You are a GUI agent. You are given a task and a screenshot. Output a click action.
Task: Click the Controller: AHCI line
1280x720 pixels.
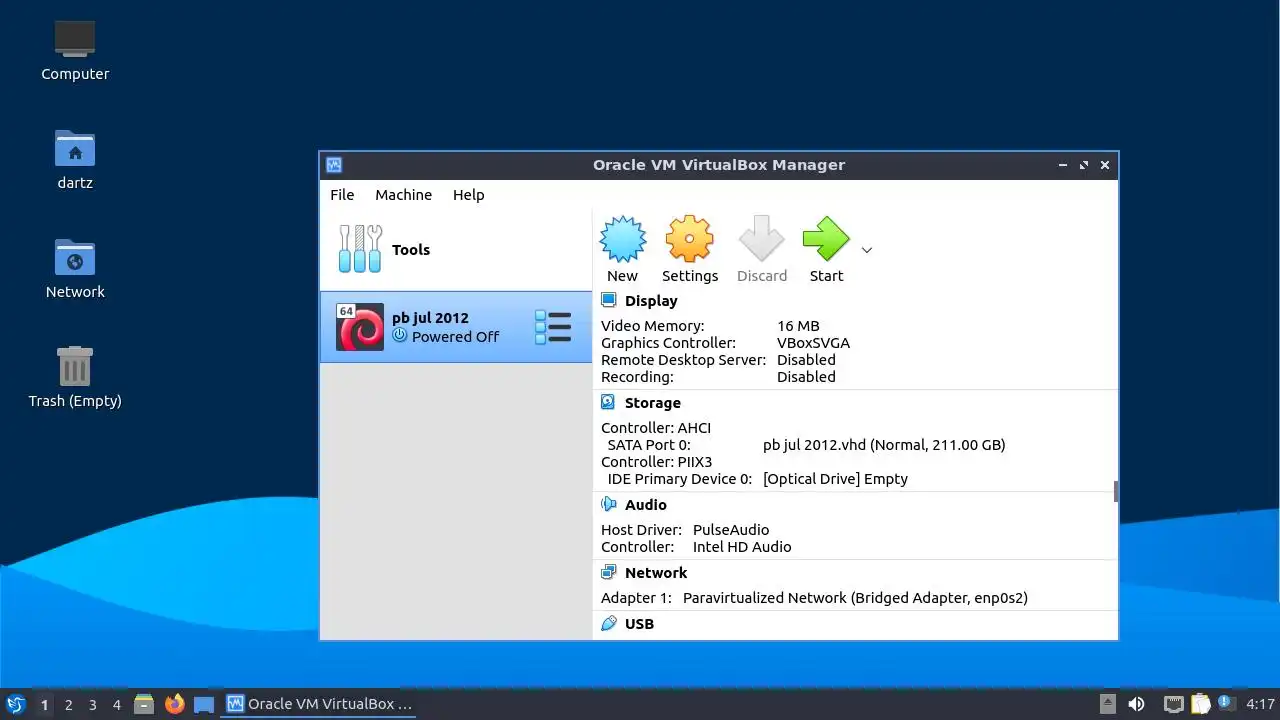(656, 428)
